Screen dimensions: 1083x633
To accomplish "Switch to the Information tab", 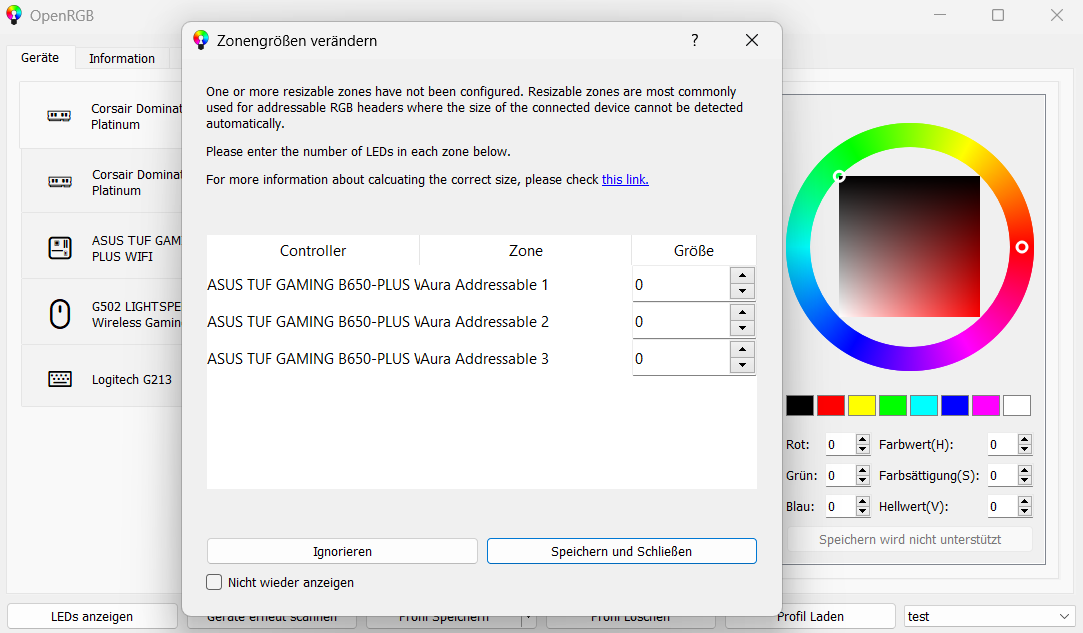I will (122, 59).
